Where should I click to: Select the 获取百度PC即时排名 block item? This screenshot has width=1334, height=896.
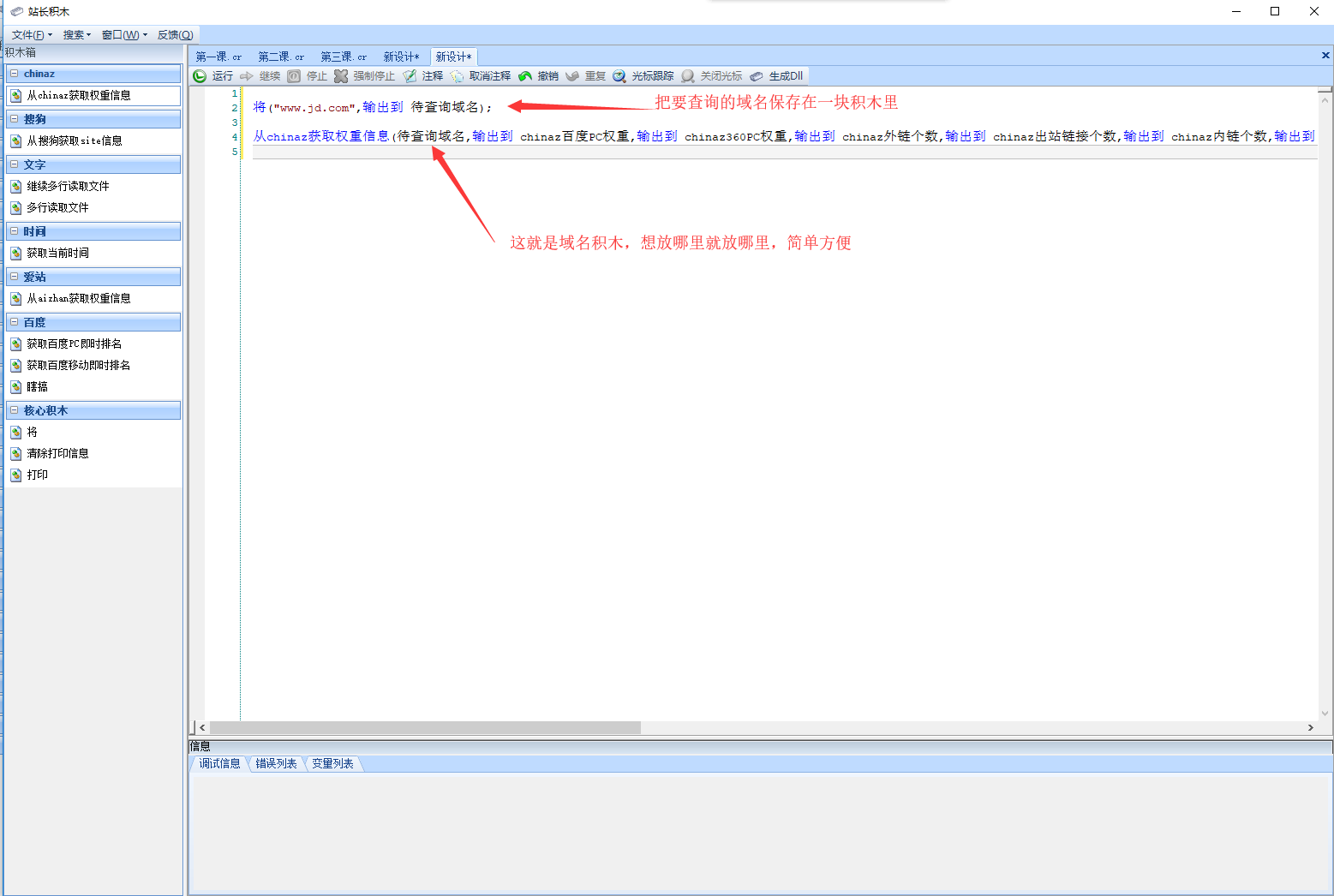(74, 344)
